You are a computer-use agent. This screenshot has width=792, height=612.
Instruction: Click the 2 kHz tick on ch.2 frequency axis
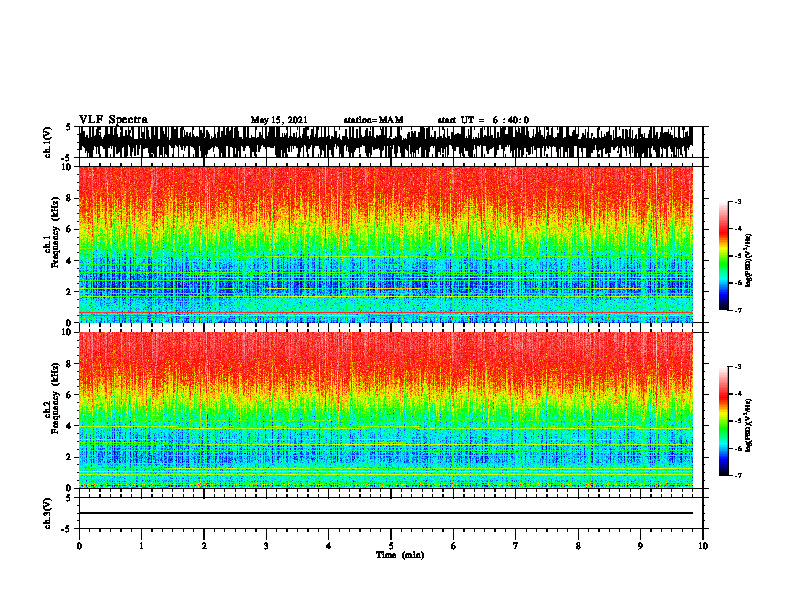pos(70,457)
